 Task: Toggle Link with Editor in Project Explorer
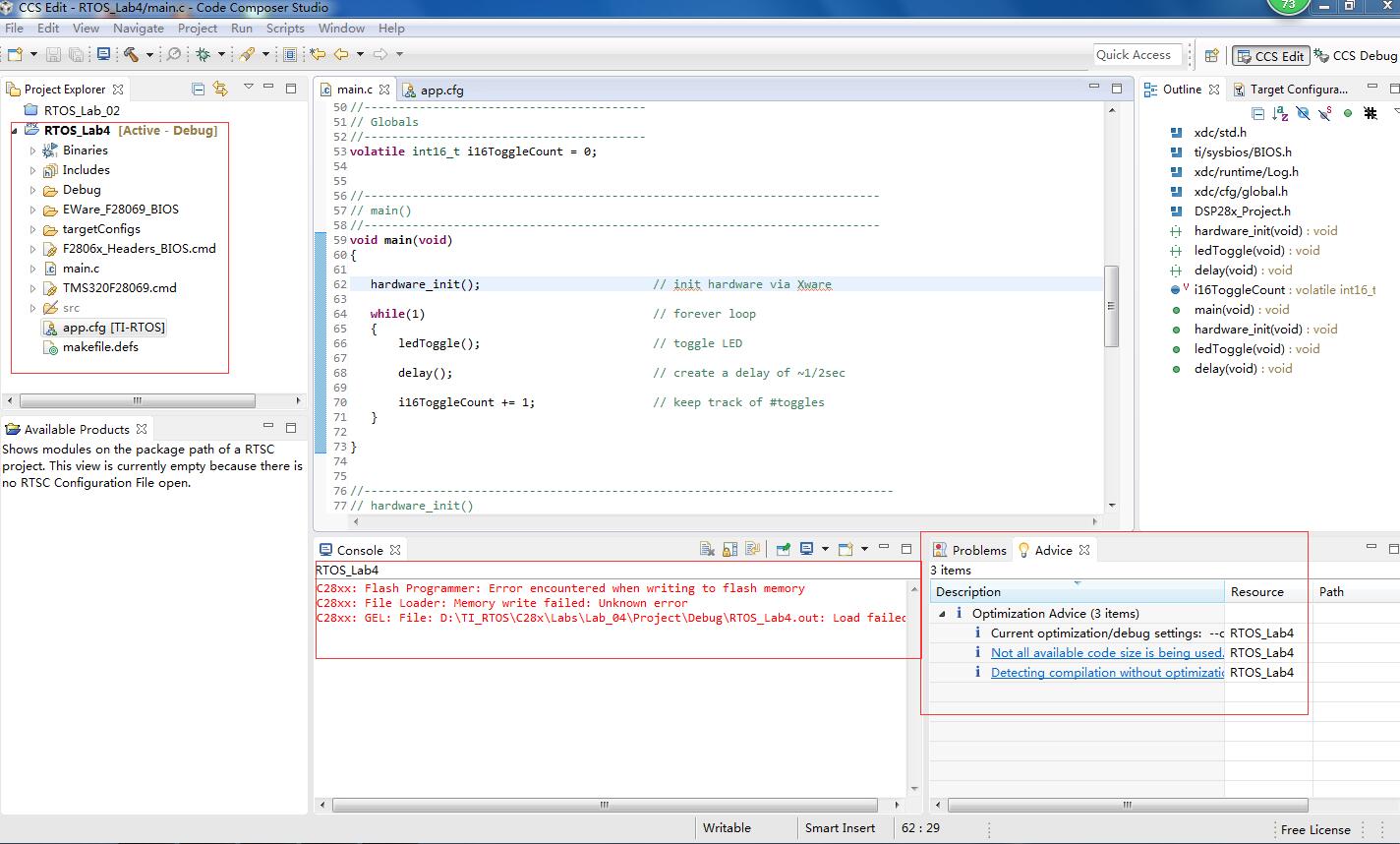(220, 89)
